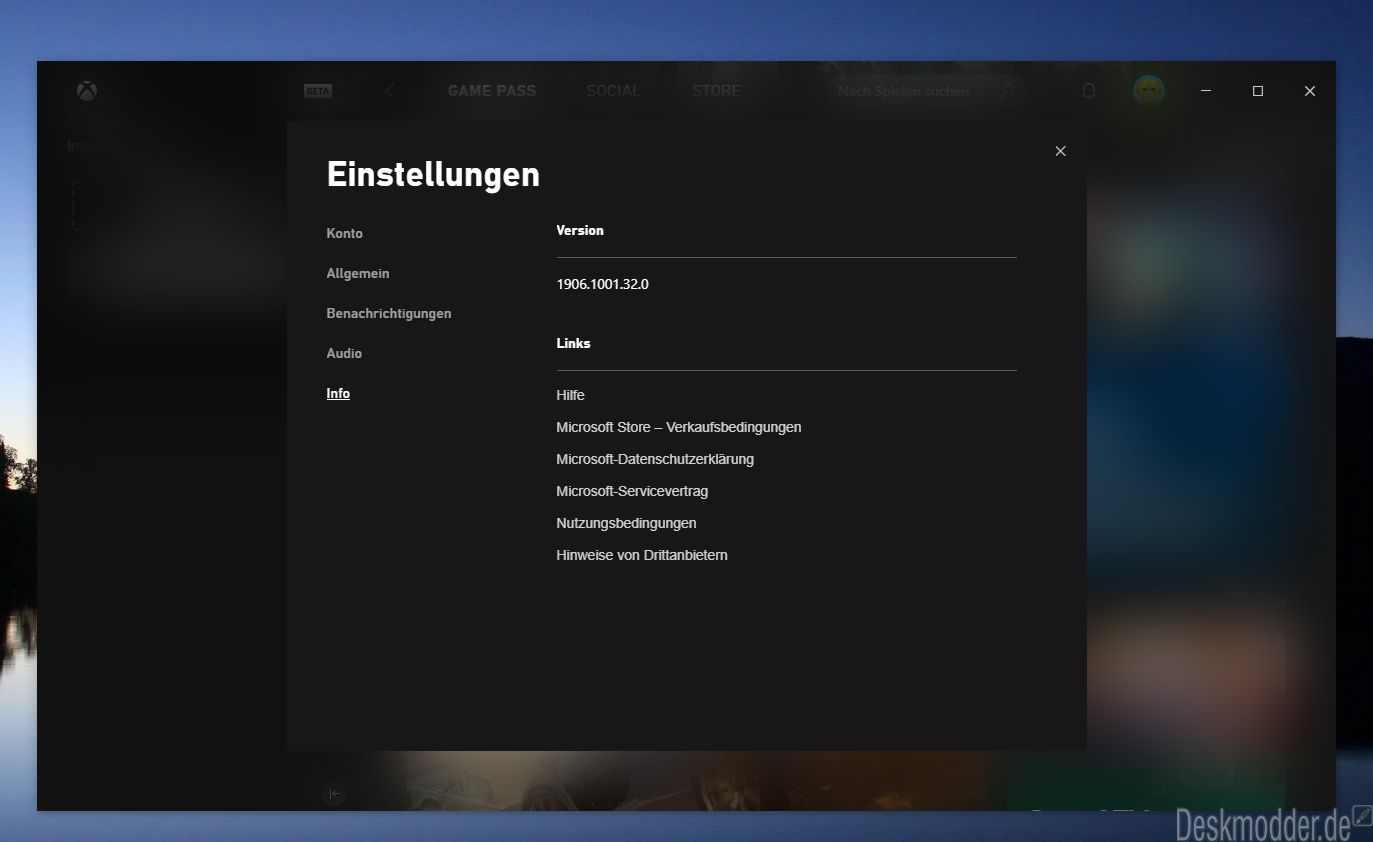Viewport: 1373px width, 842px height.
Task: Open Hinweise von Drittanbietern link
Action: [642, 555]
